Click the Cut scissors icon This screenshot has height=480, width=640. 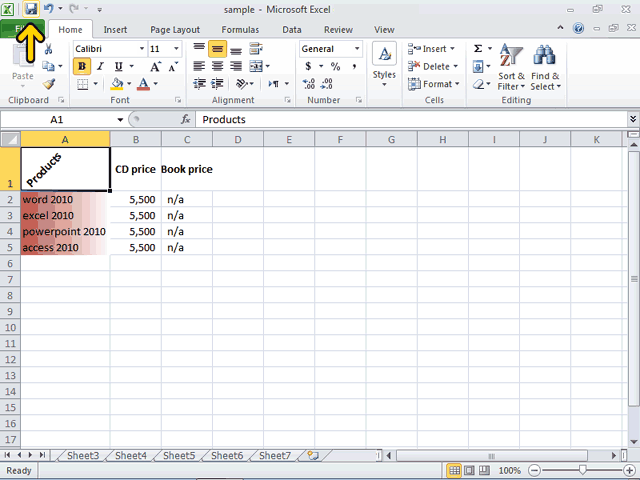[48, 49]
